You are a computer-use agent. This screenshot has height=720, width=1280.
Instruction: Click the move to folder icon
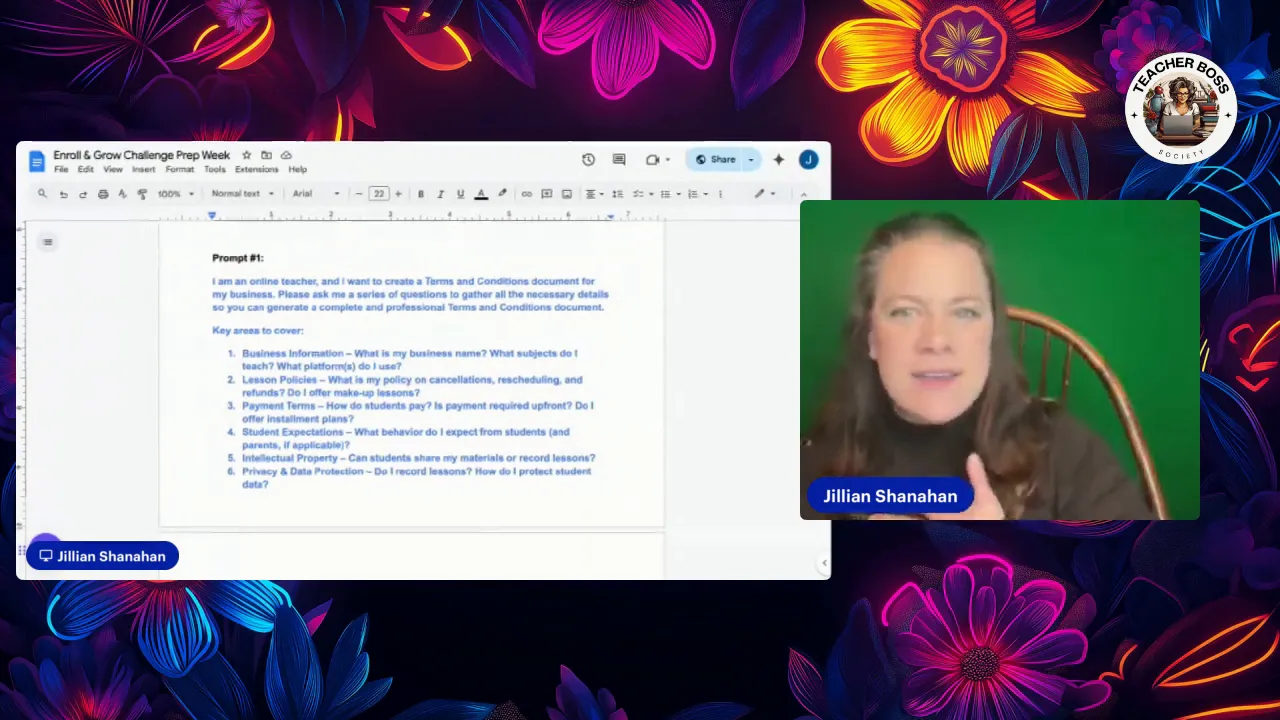tap(266, 155)
